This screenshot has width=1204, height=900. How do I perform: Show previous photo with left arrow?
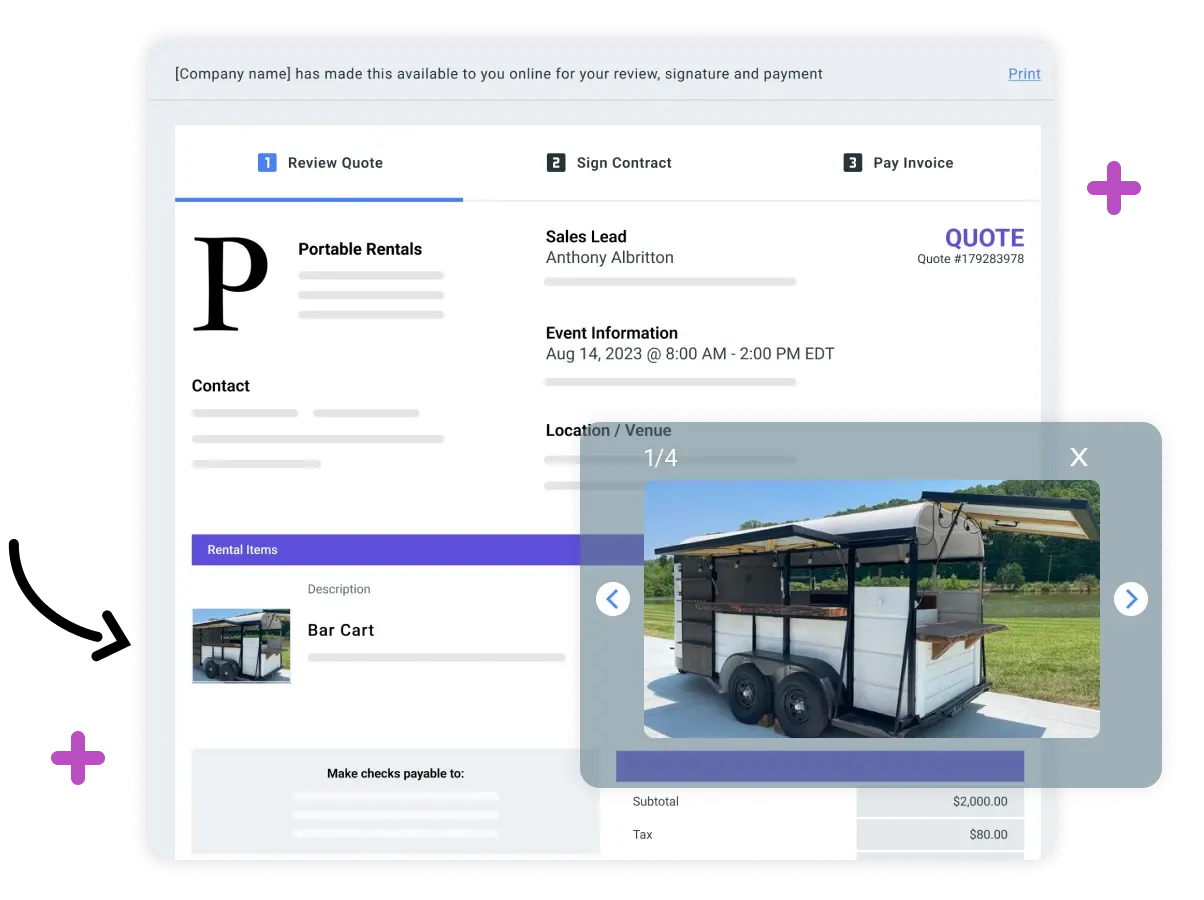(613, 599)
